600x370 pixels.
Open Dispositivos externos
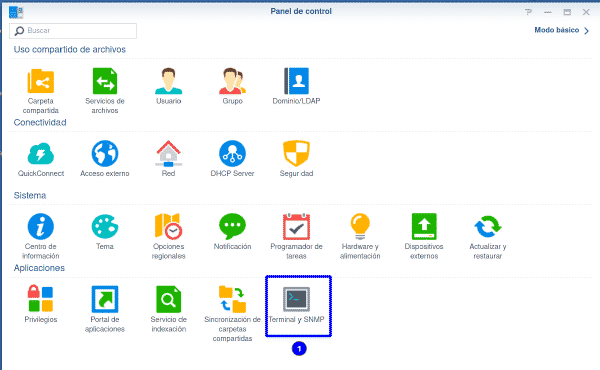[424, 236]
